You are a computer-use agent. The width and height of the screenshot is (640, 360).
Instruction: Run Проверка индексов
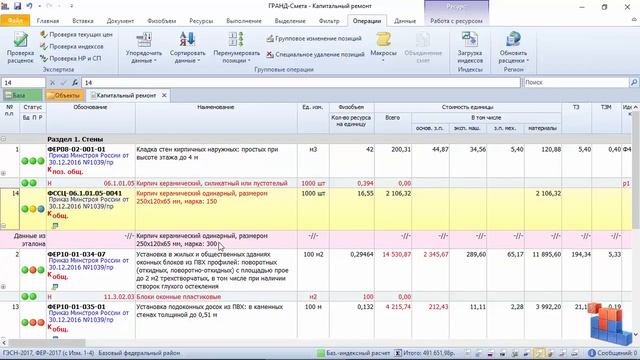click(x=72, y=47)
